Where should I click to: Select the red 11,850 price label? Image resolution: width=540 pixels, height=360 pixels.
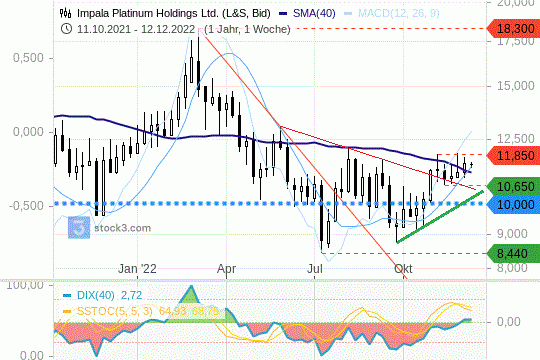tap(513, 156)
